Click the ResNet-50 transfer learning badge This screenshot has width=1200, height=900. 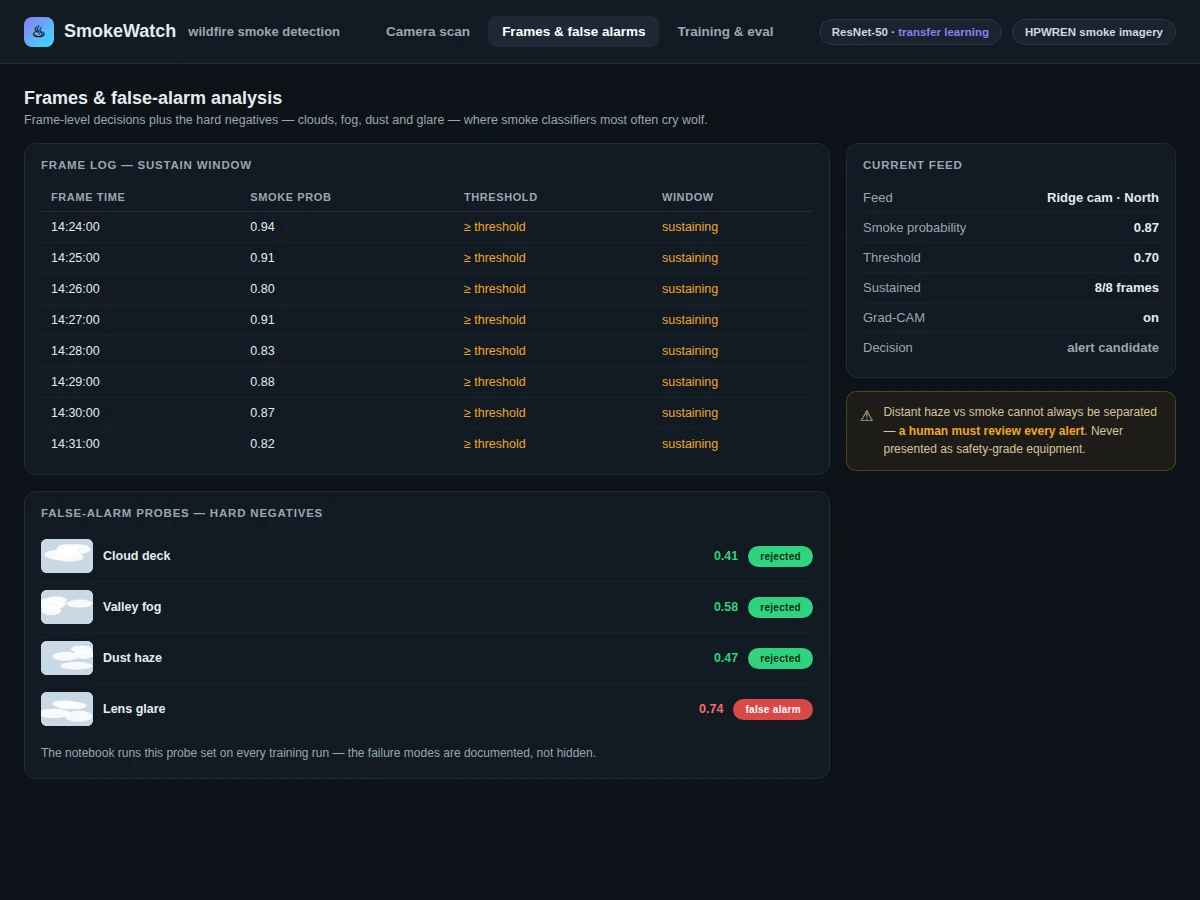click(x=910, y=32)
